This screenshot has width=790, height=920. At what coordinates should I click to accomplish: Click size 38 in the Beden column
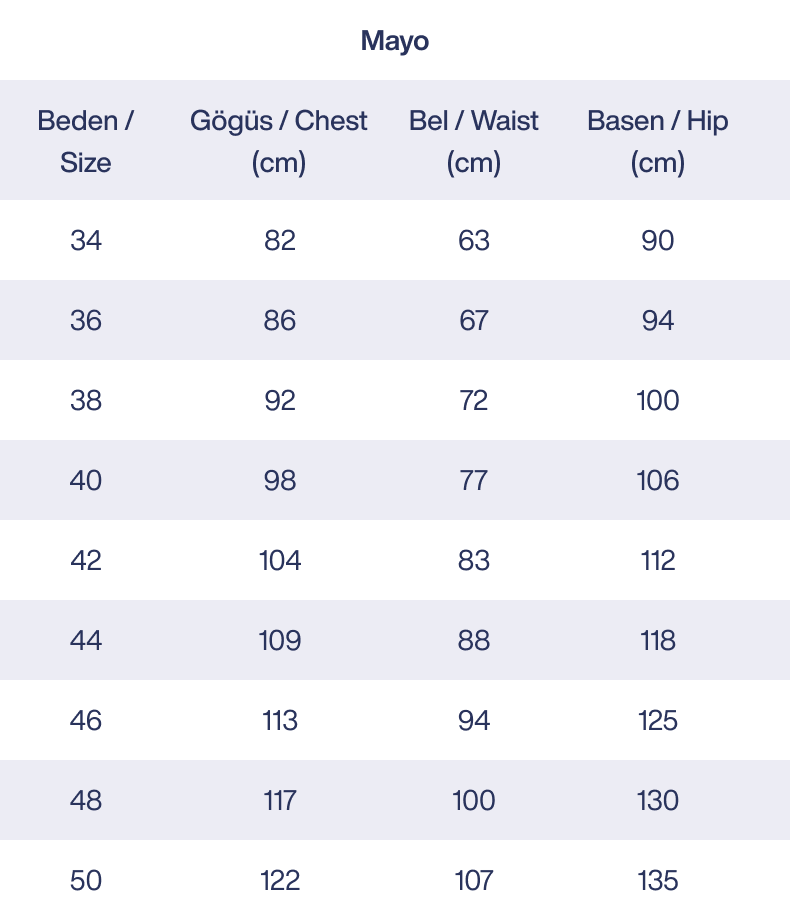pyautogui.click(x=86, y=401)
